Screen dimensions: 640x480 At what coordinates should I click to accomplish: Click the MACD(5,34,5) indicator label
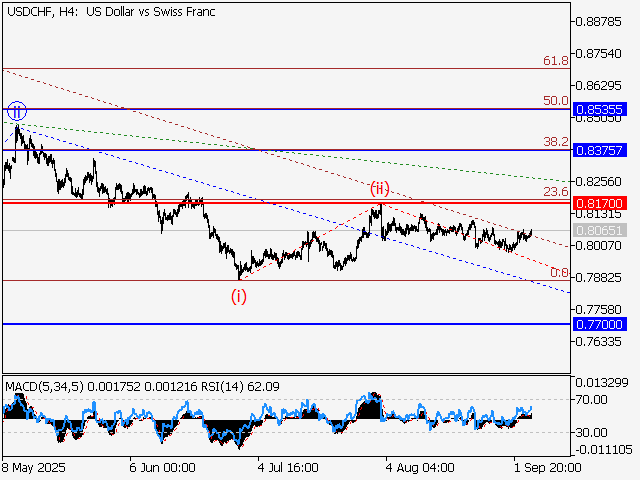(44, 385)
